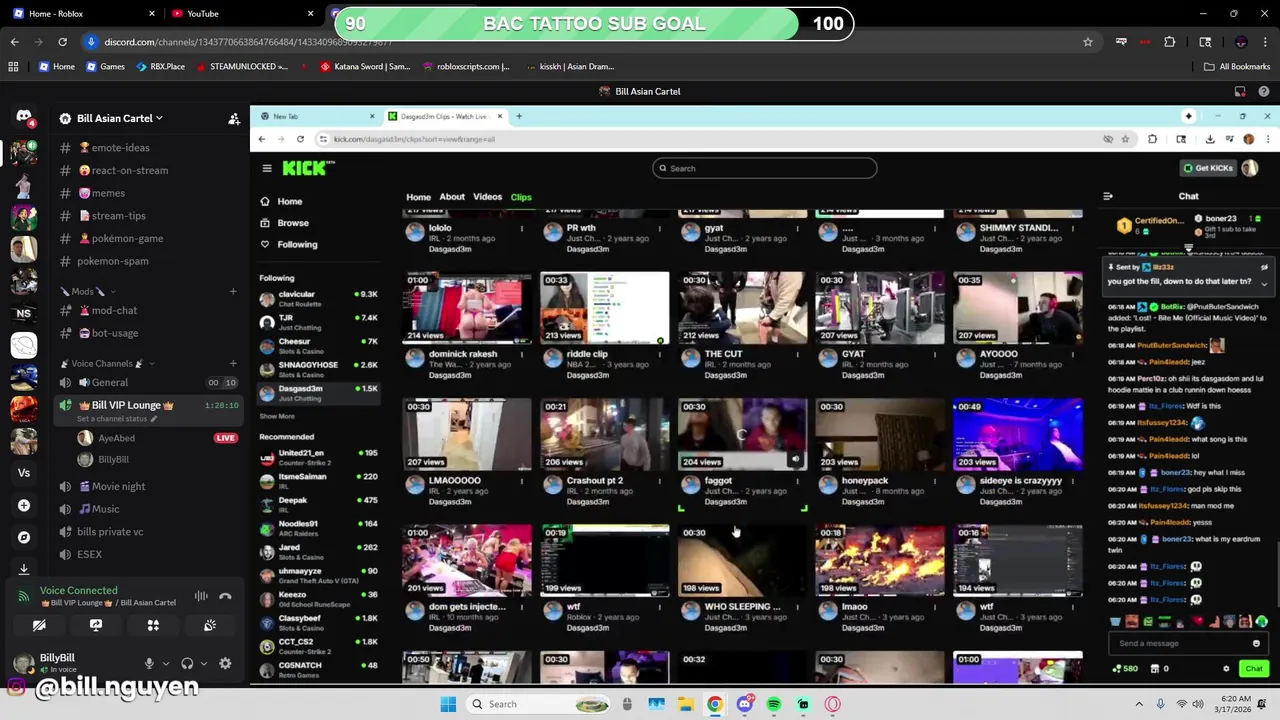The image size is (1280, 720).
Task: Select the Clips tab on Kick channel
Action: click(521, 197)
